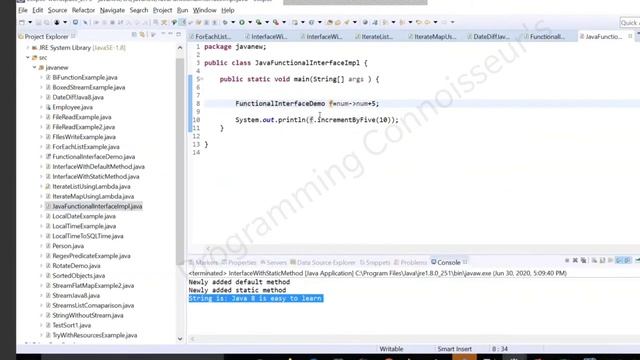Viewport: 640px width, 360px height.
Task: Switch to the DateDiffJav editor tab
Action: point(491,36)
